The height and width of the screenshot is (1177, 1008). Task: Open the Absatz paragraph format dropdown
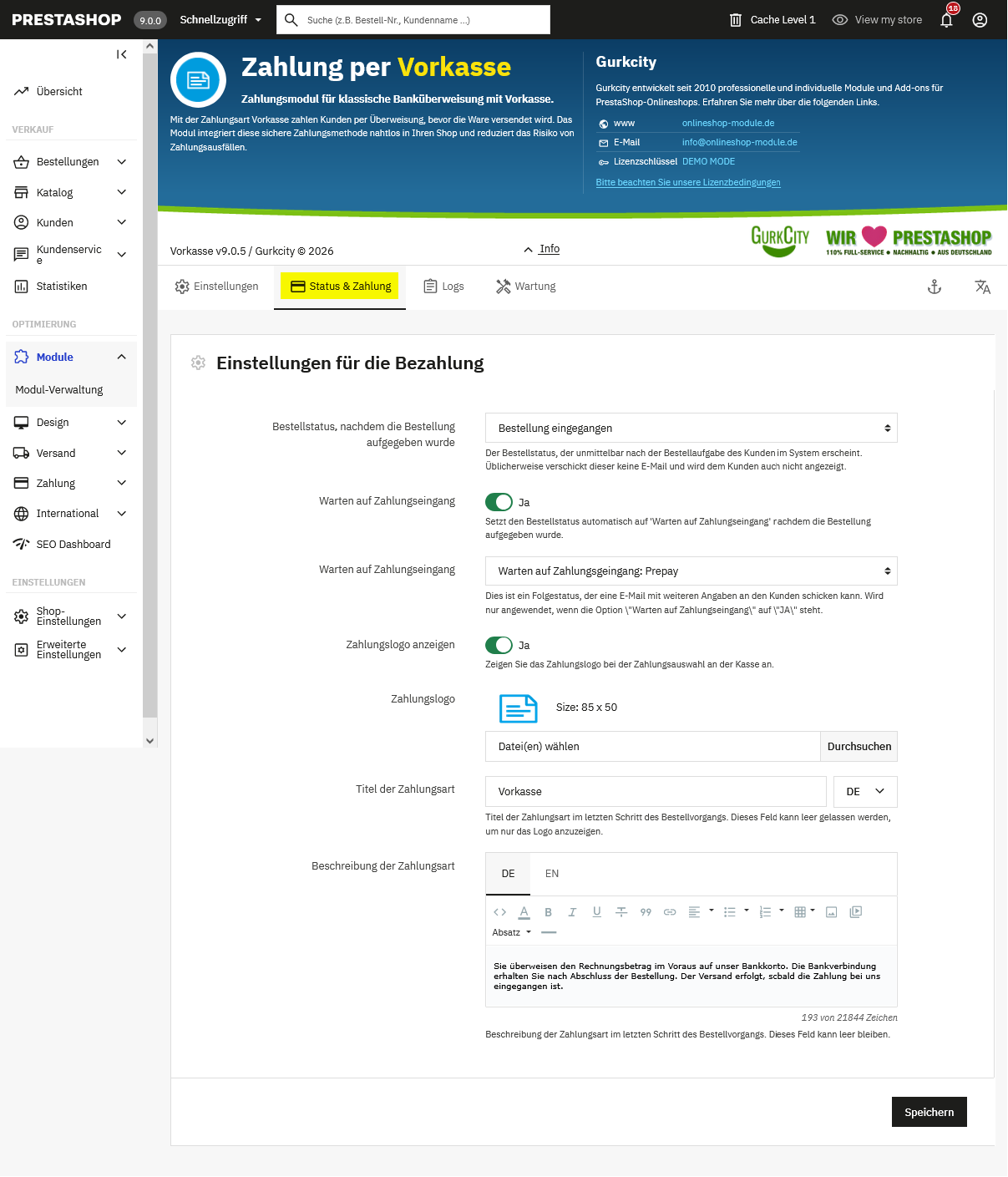pos(512,932)
